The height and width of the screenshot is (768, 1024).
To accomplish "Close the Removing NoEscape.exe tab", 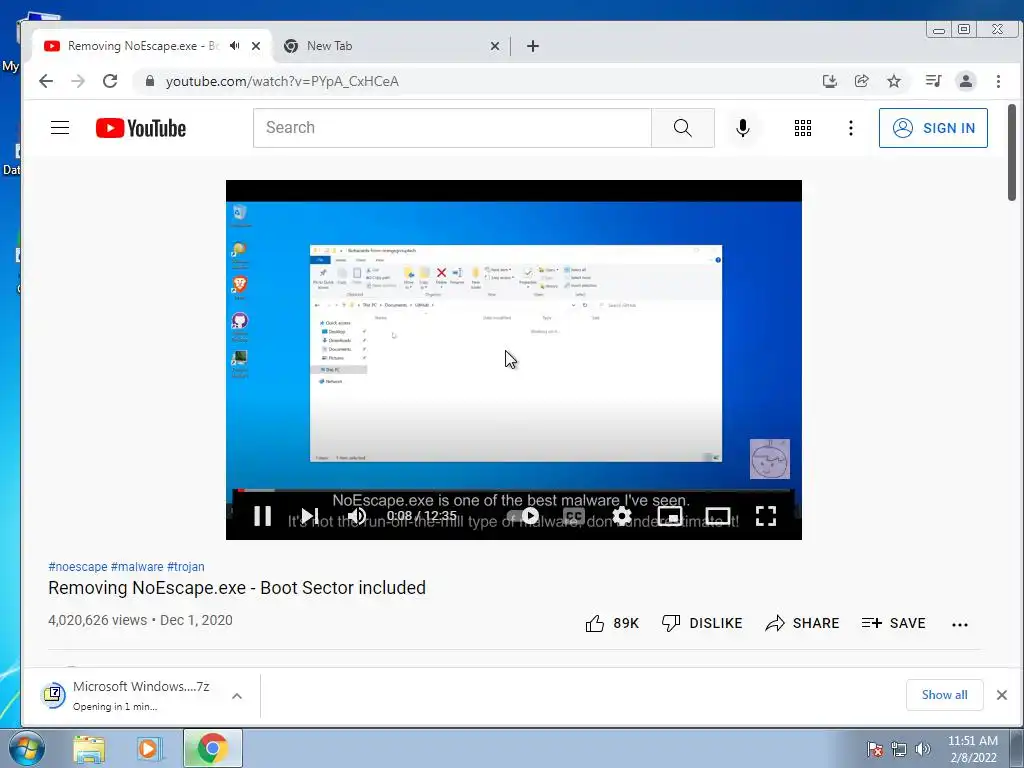I will pyautogui.click(x=256, y=46).
